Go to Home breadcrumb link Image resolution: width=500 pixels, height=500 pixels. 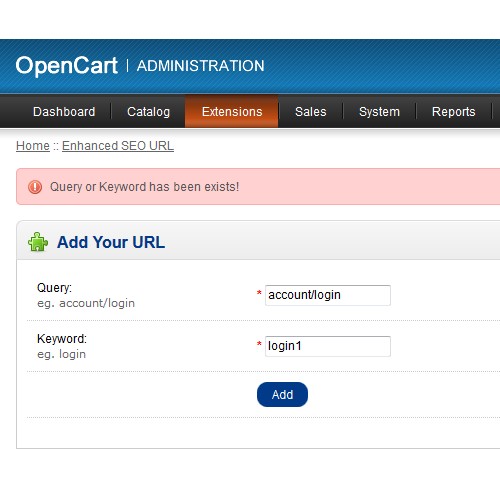33,146
